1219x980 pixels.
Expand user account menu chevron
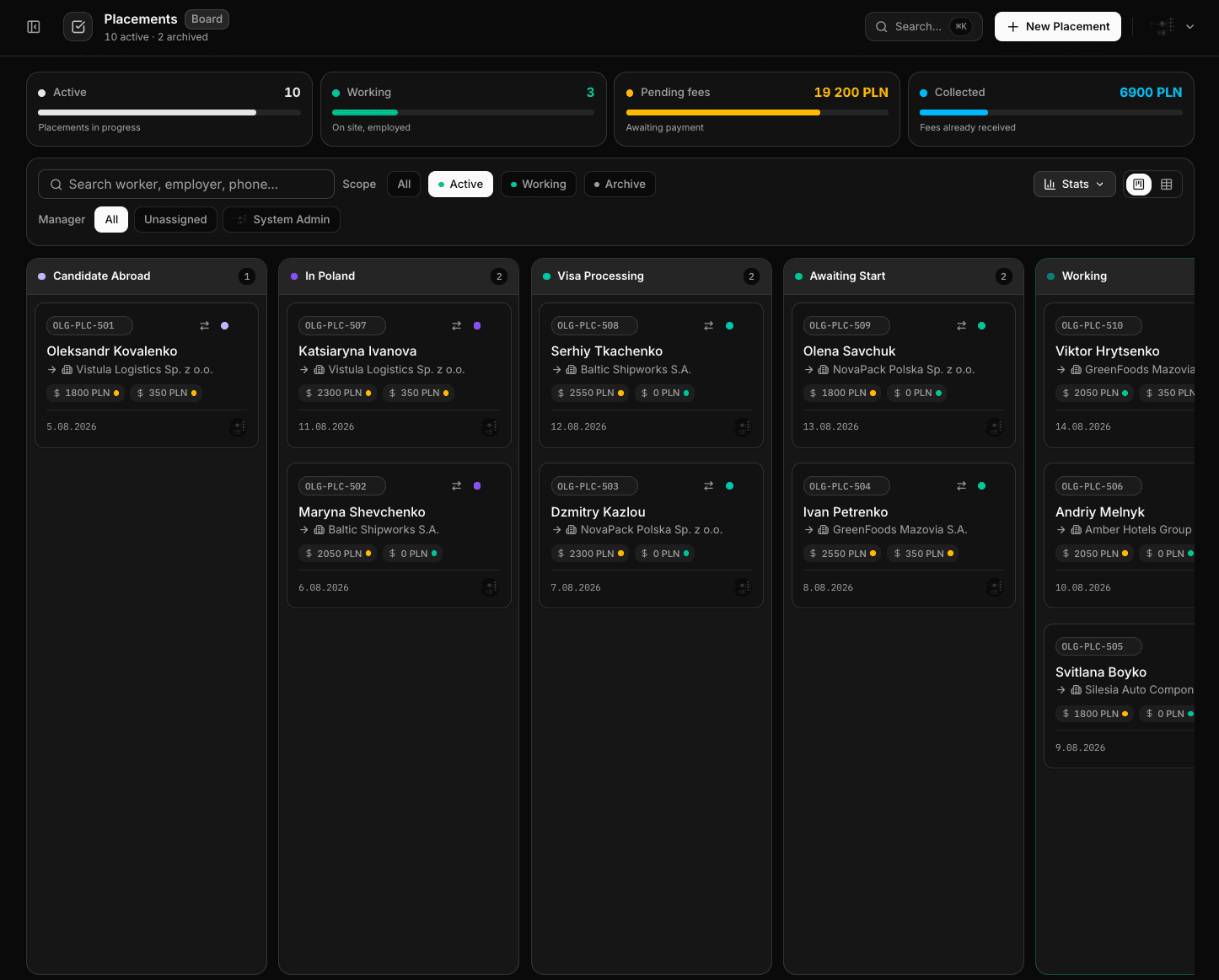pyautogui.click(x=1190, y=27)
